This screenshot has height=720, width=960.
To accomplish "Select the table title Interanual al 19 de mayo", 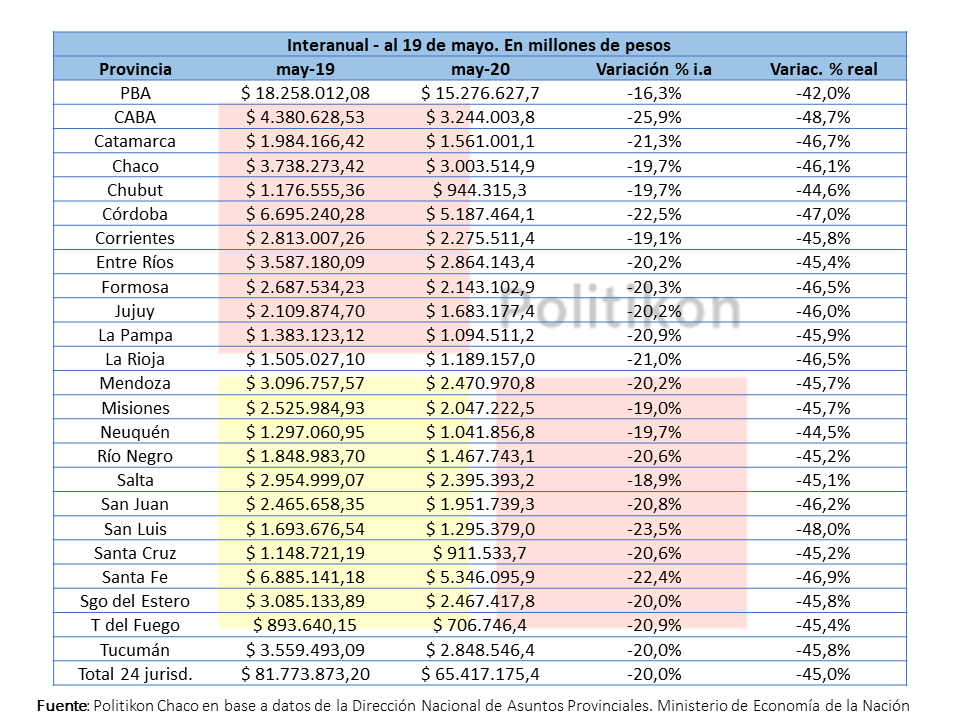I will (x=479, y=45).
